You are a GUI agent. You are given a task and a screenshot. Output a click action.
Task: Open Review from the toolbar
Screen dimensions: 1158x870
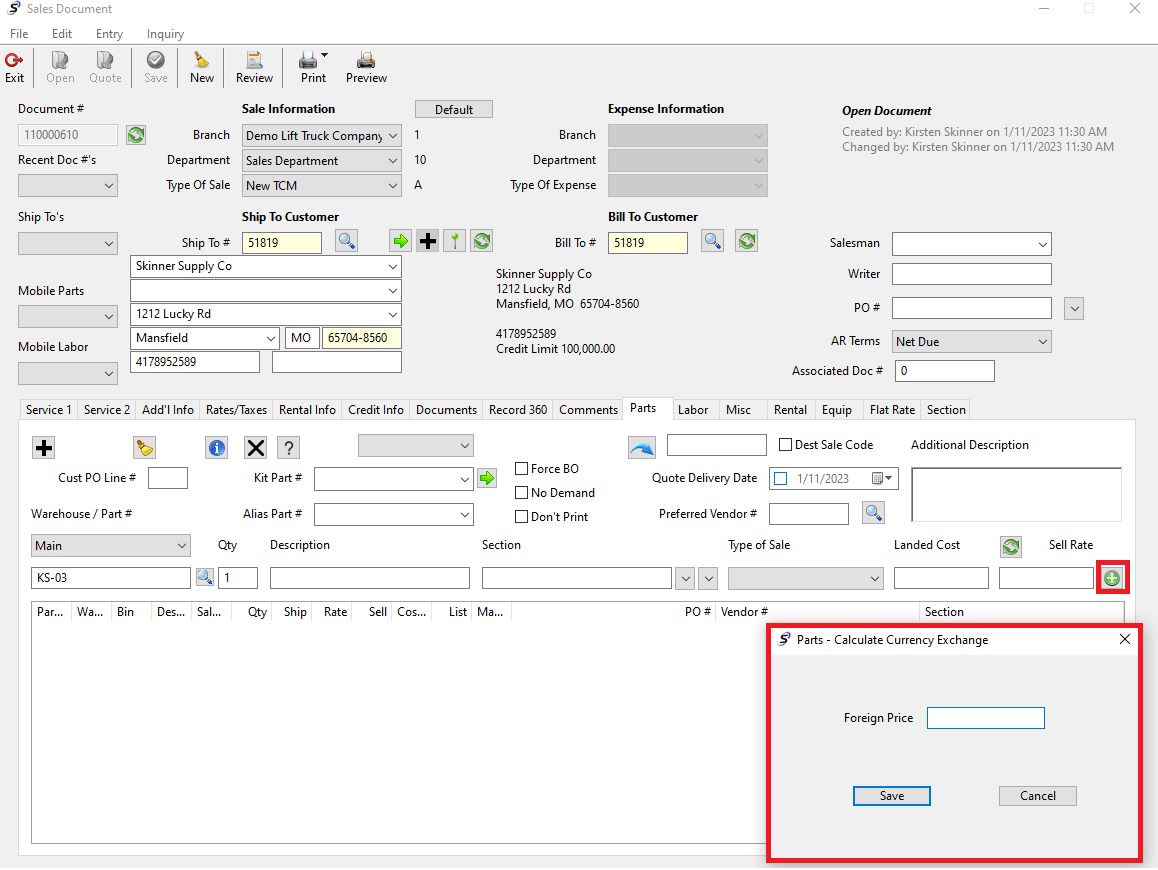(x=254, y=67)
